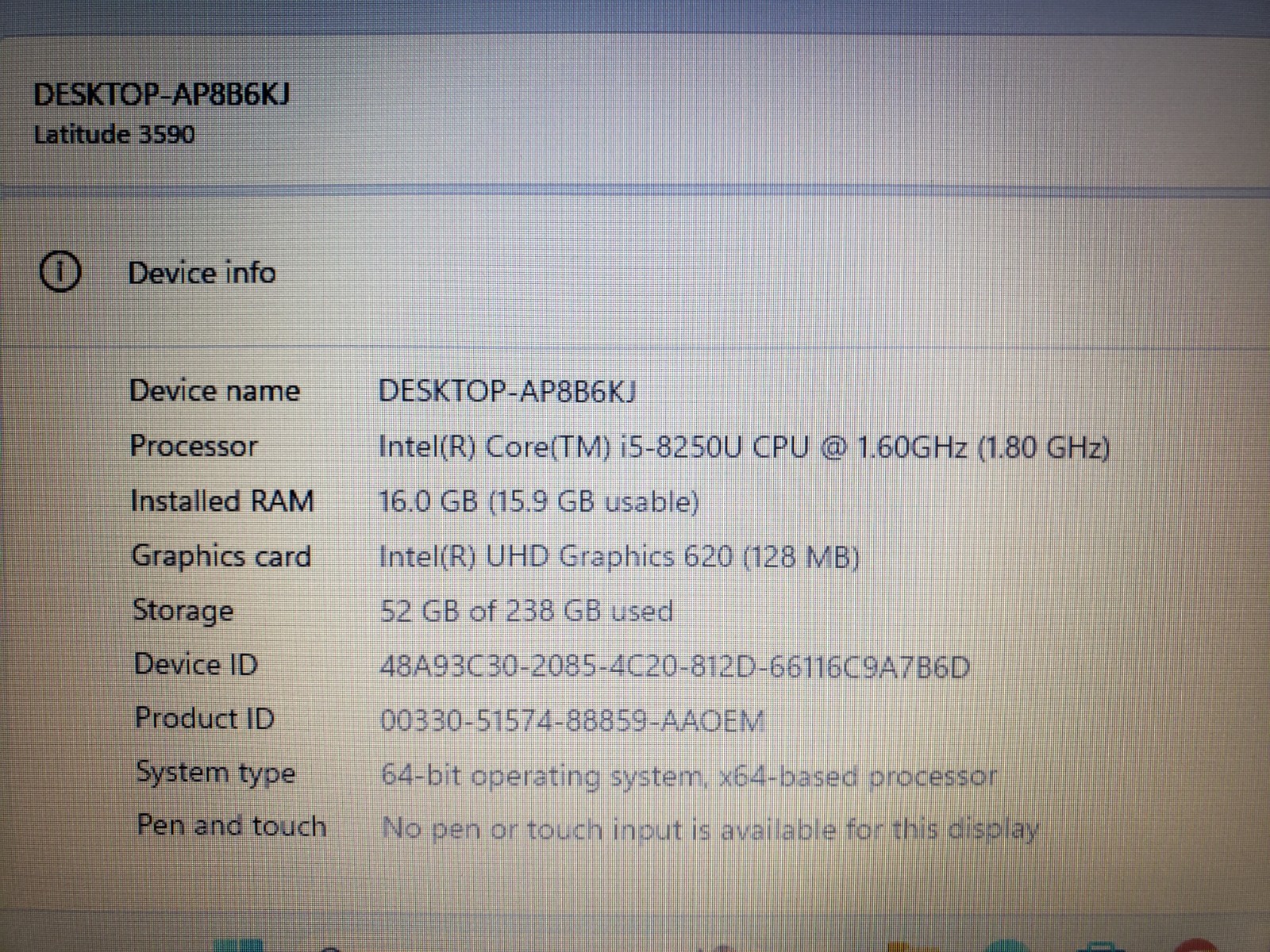Click the Device name label
Screen dimensions: 1270x952
(x=214, y=391)
